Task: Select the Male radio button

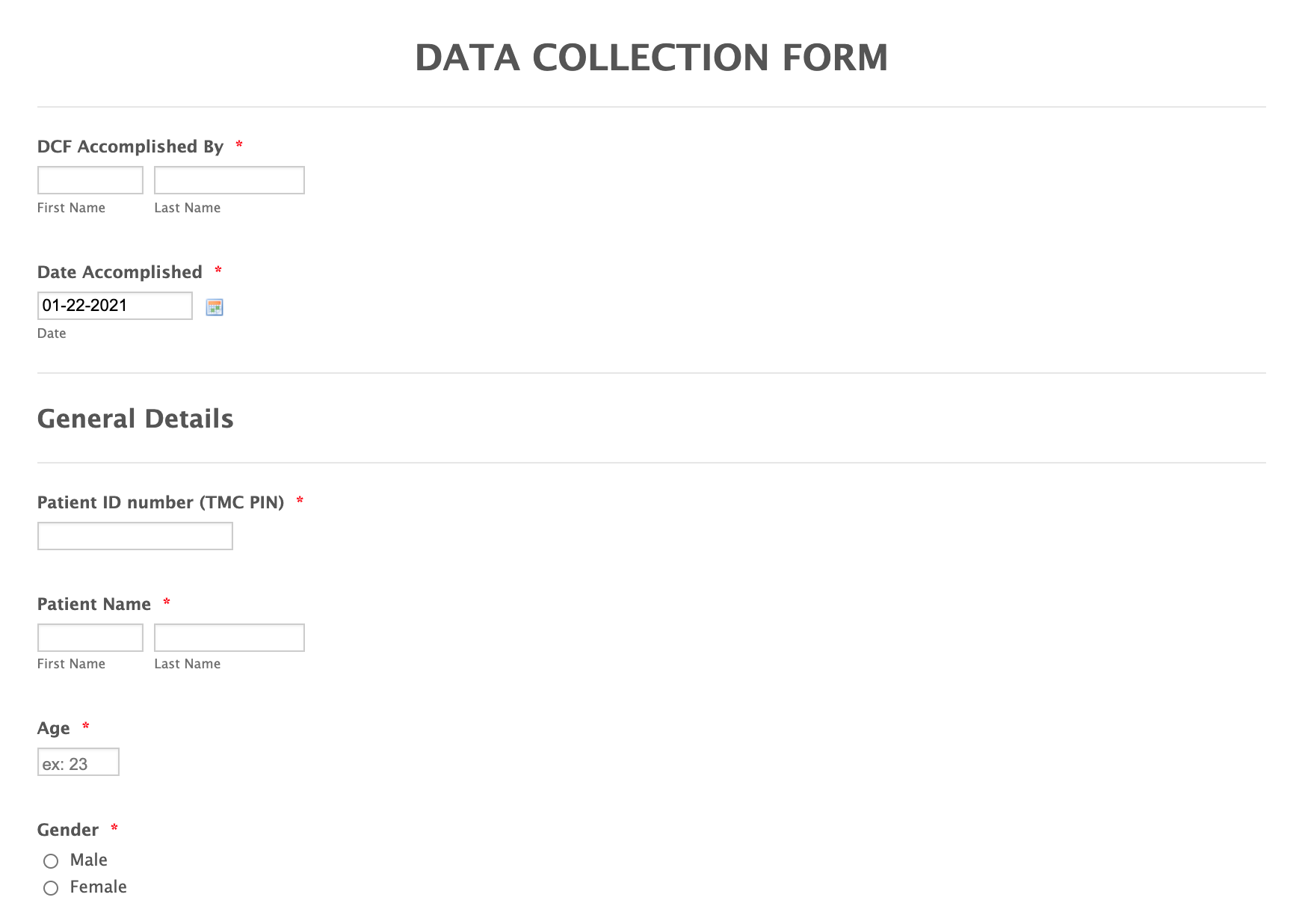Action: pyautogui.click(x=51, y=861)
